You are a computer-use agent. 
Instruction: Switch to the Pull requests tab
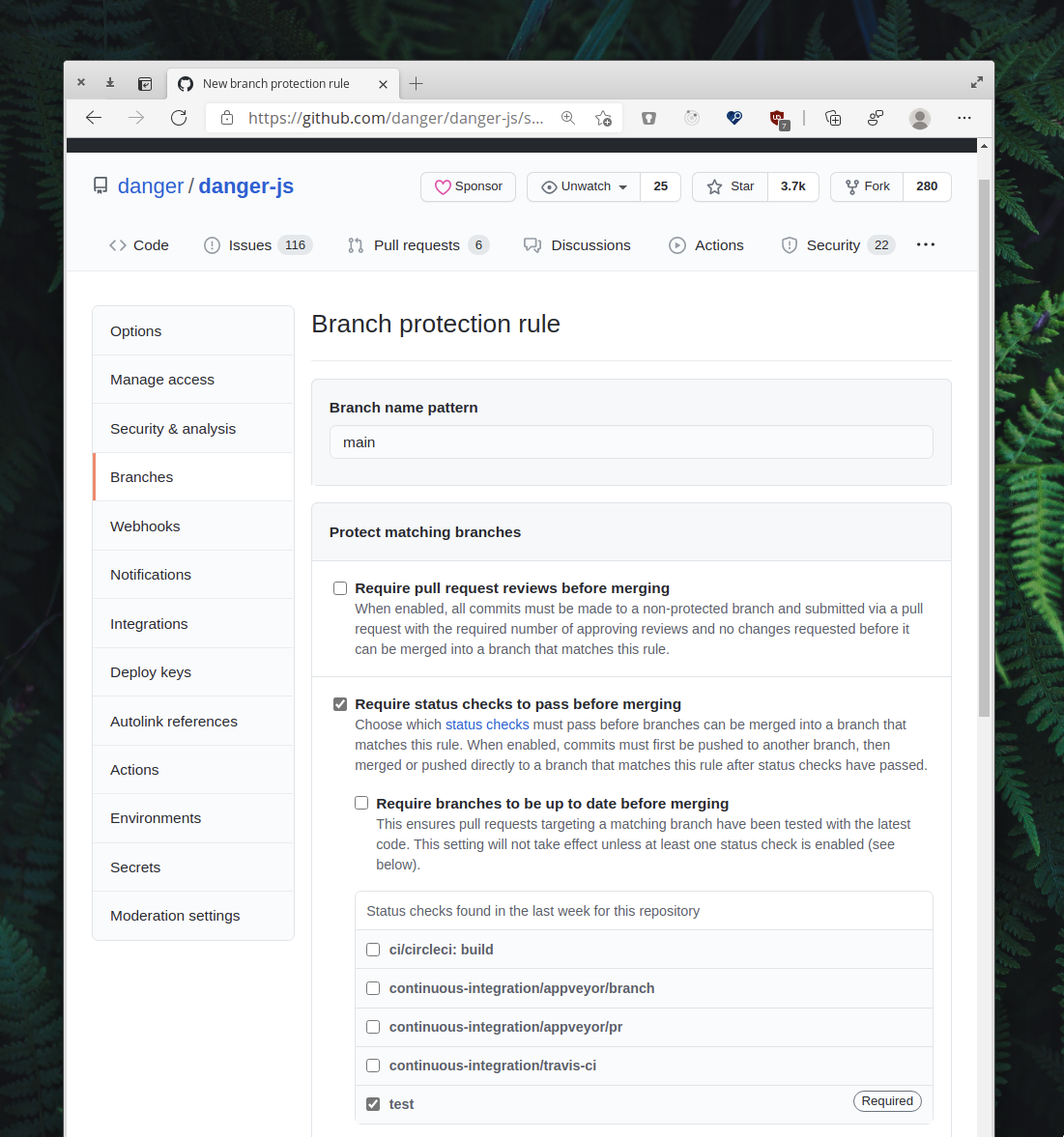point(417,245)
